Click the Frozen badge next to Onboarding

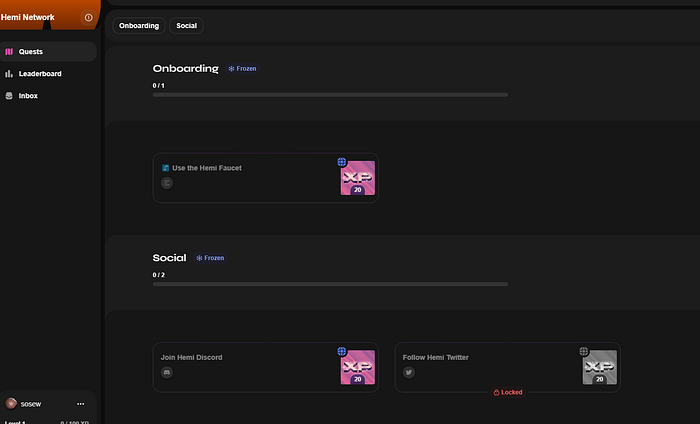[x=242, y=69]
